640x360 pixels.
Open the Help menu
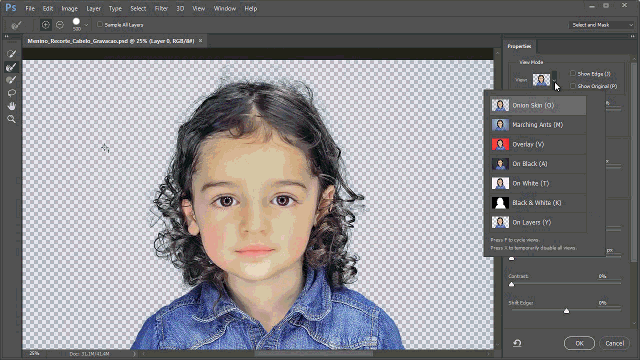[251, 8]
